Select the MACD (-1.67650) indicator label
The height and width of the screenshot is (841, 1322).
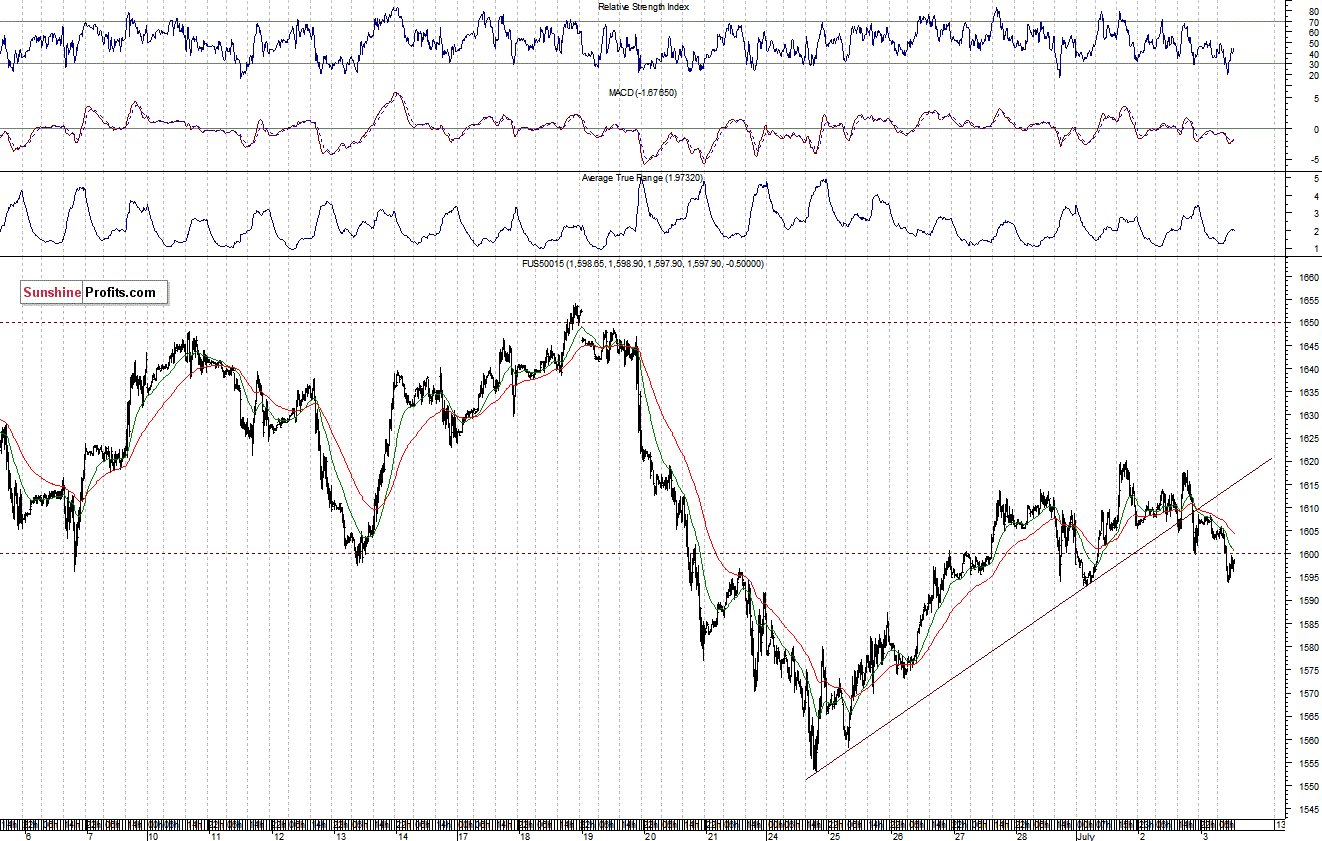tap(642, 93)
